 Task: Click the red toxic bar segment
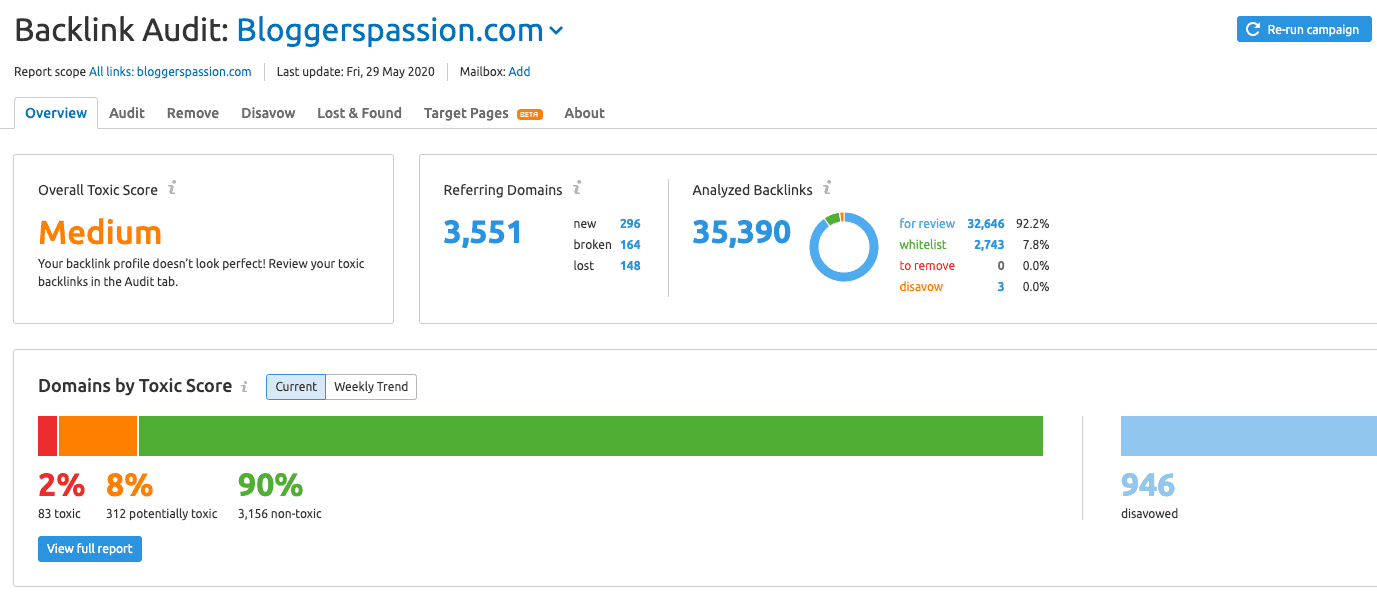point(48,436)
